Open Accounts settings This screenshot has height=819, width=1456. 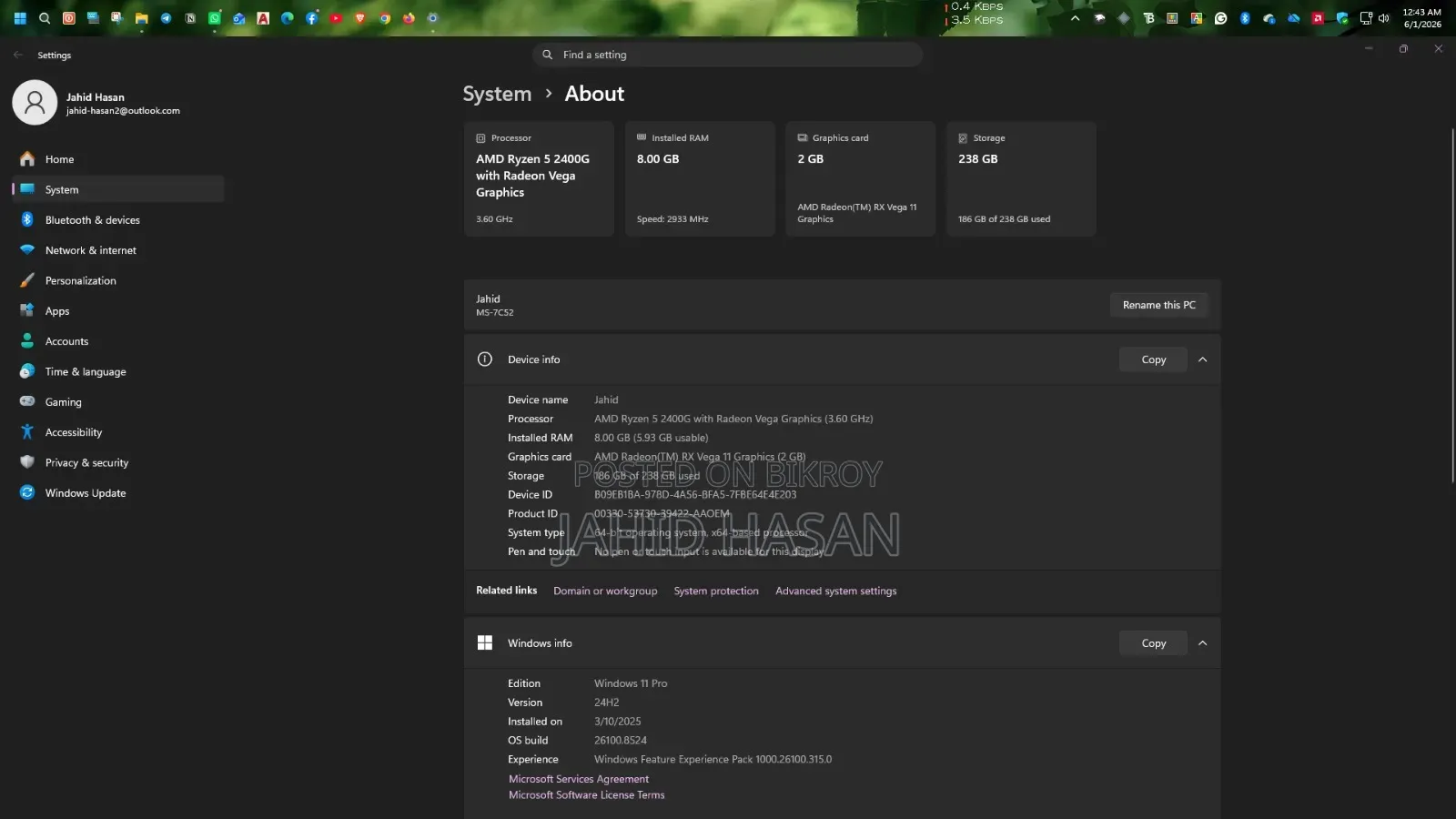tap(118, 341)
